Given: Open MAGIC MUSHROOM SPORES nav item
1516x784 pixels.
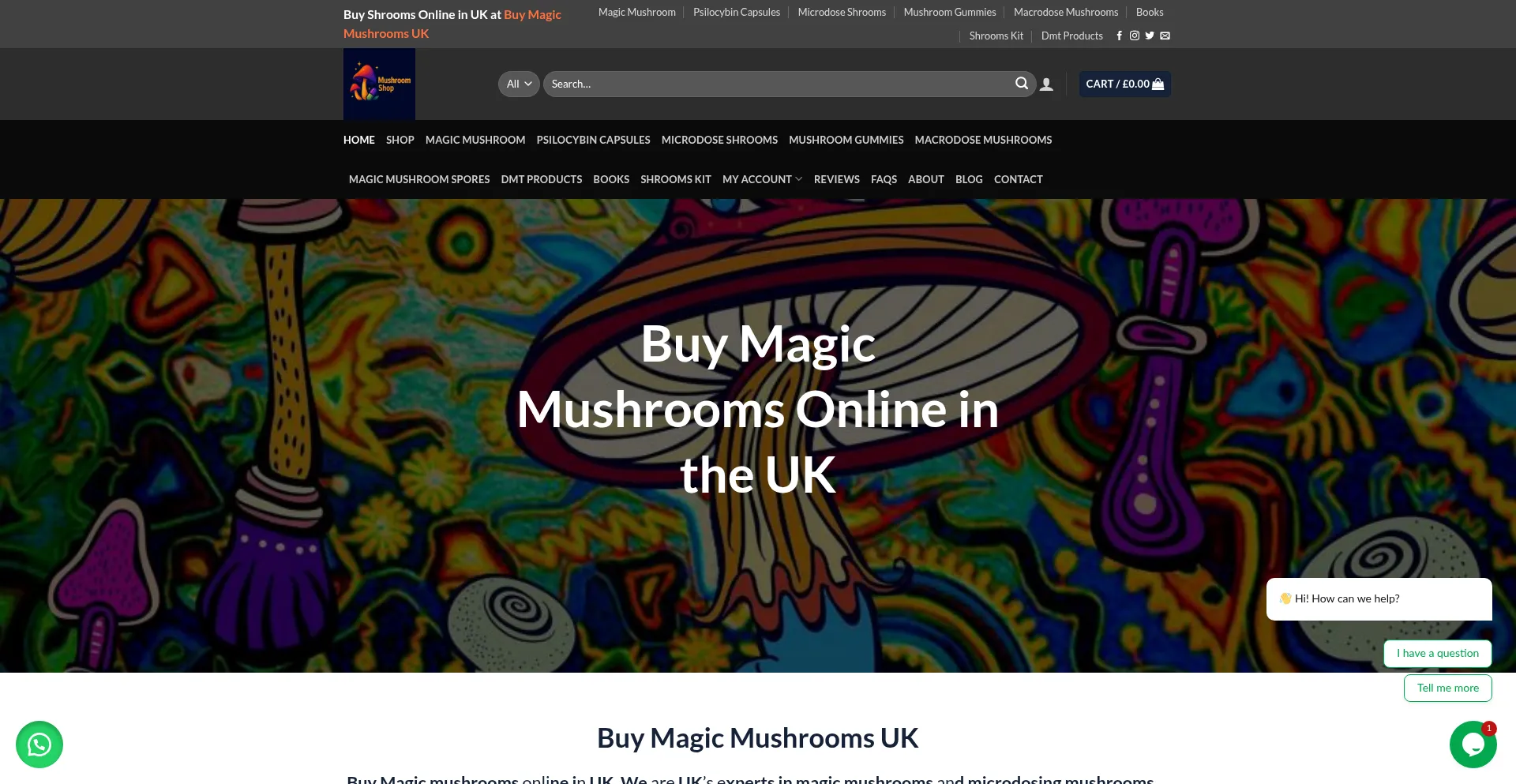Looking at the screenshot, I should (x=419, y=179).
